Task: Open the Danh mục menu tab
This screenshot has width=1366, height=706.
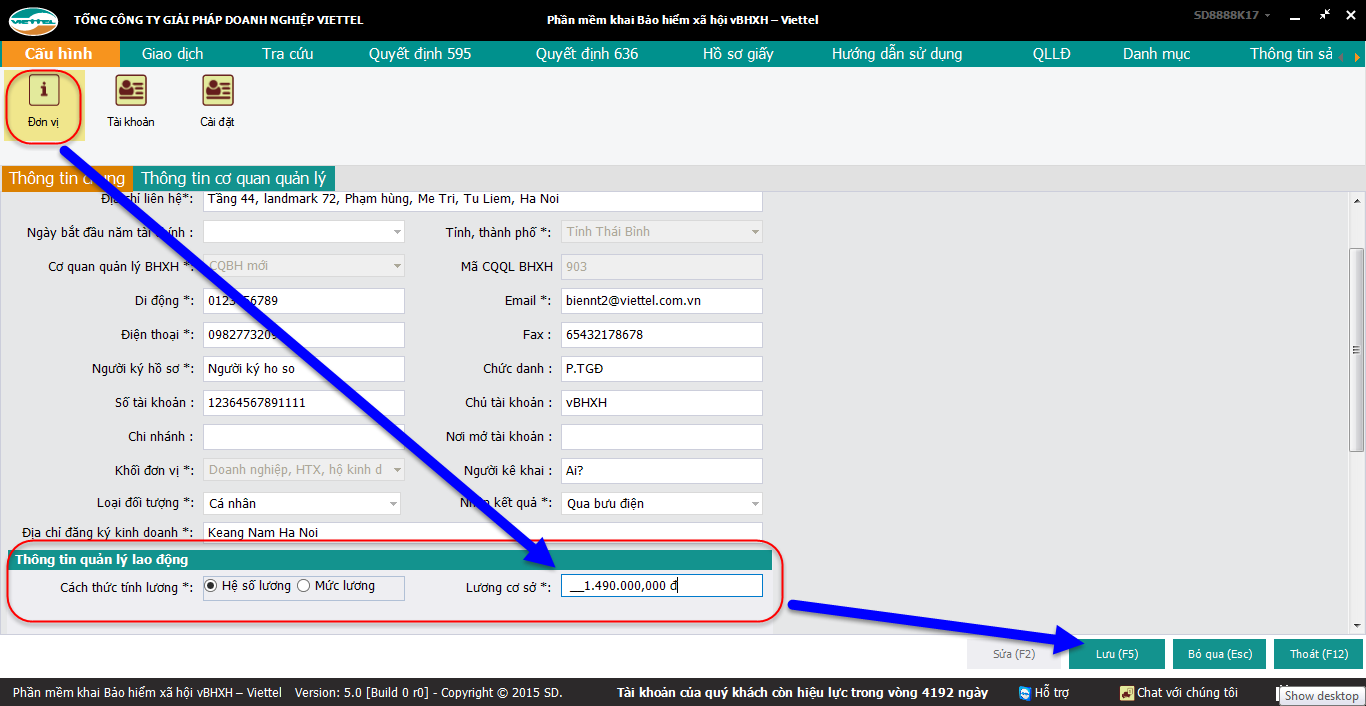Action: click(1157, 54)
